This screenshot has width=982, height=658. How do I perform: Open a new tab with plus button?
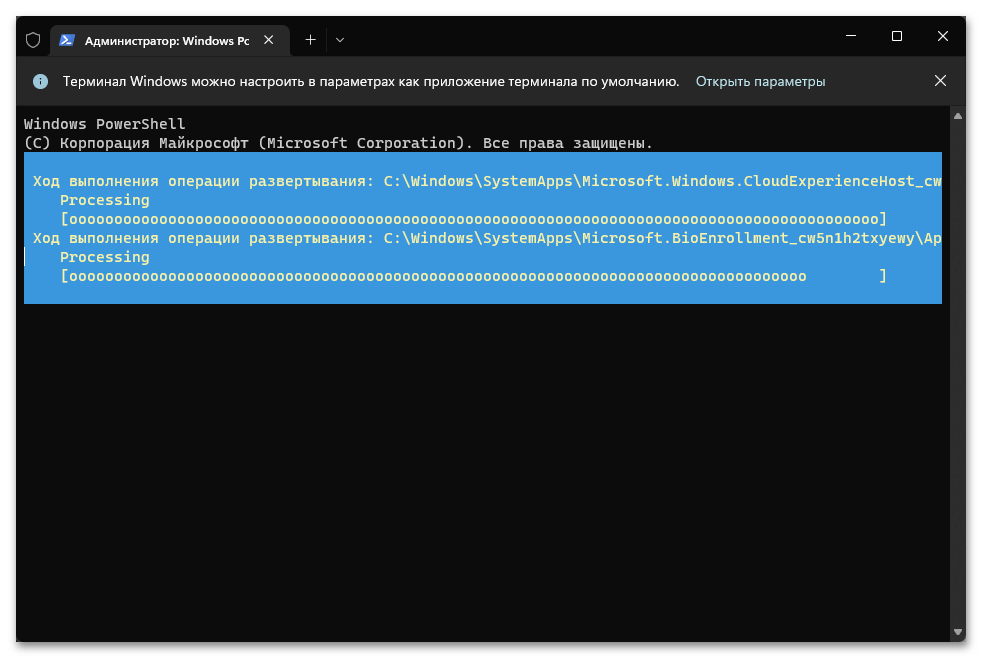click(x=310, y=40)
